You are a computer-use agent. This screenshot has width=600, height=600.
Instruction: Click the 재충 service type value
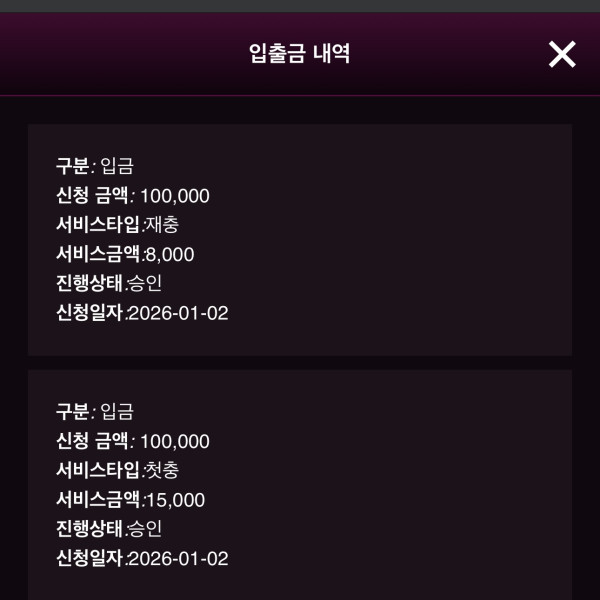(162, 225)
